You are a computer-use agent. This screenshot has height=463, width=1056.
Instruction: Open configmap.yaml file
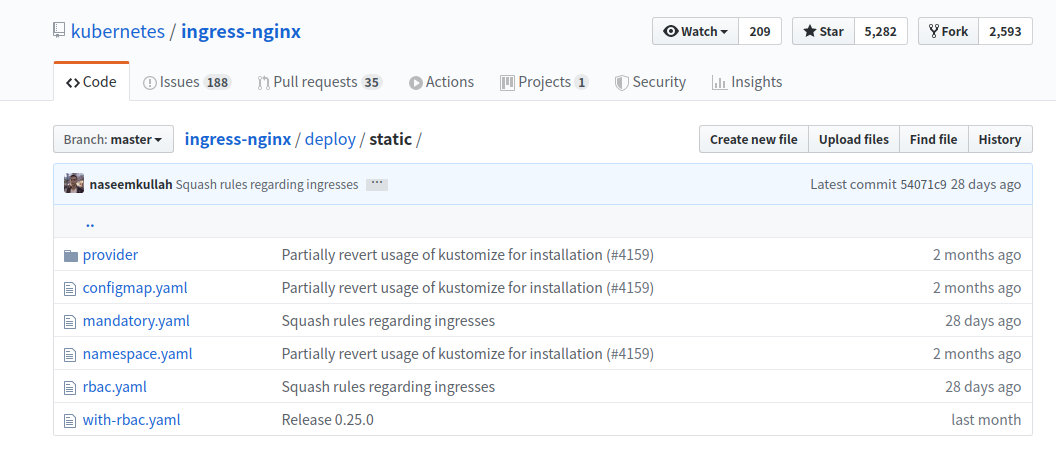(x=135, y=288)
